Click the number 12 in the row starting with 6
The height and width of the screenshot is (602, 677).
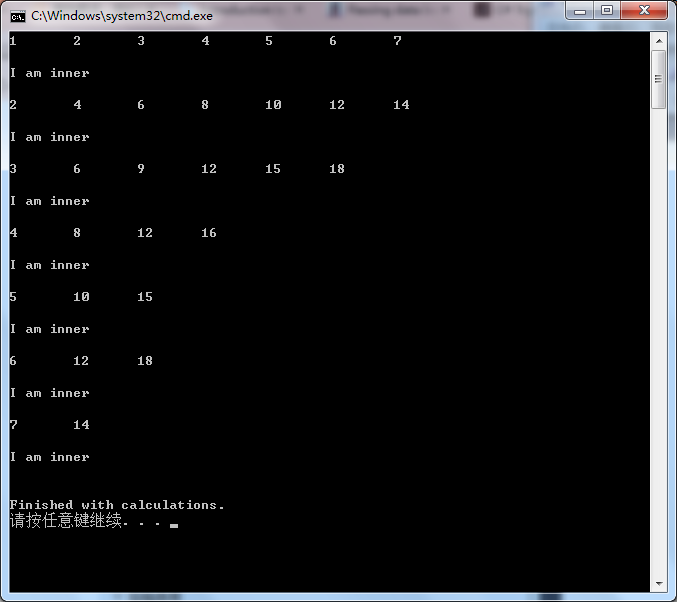pyautogui.click(x=81, y=361)
